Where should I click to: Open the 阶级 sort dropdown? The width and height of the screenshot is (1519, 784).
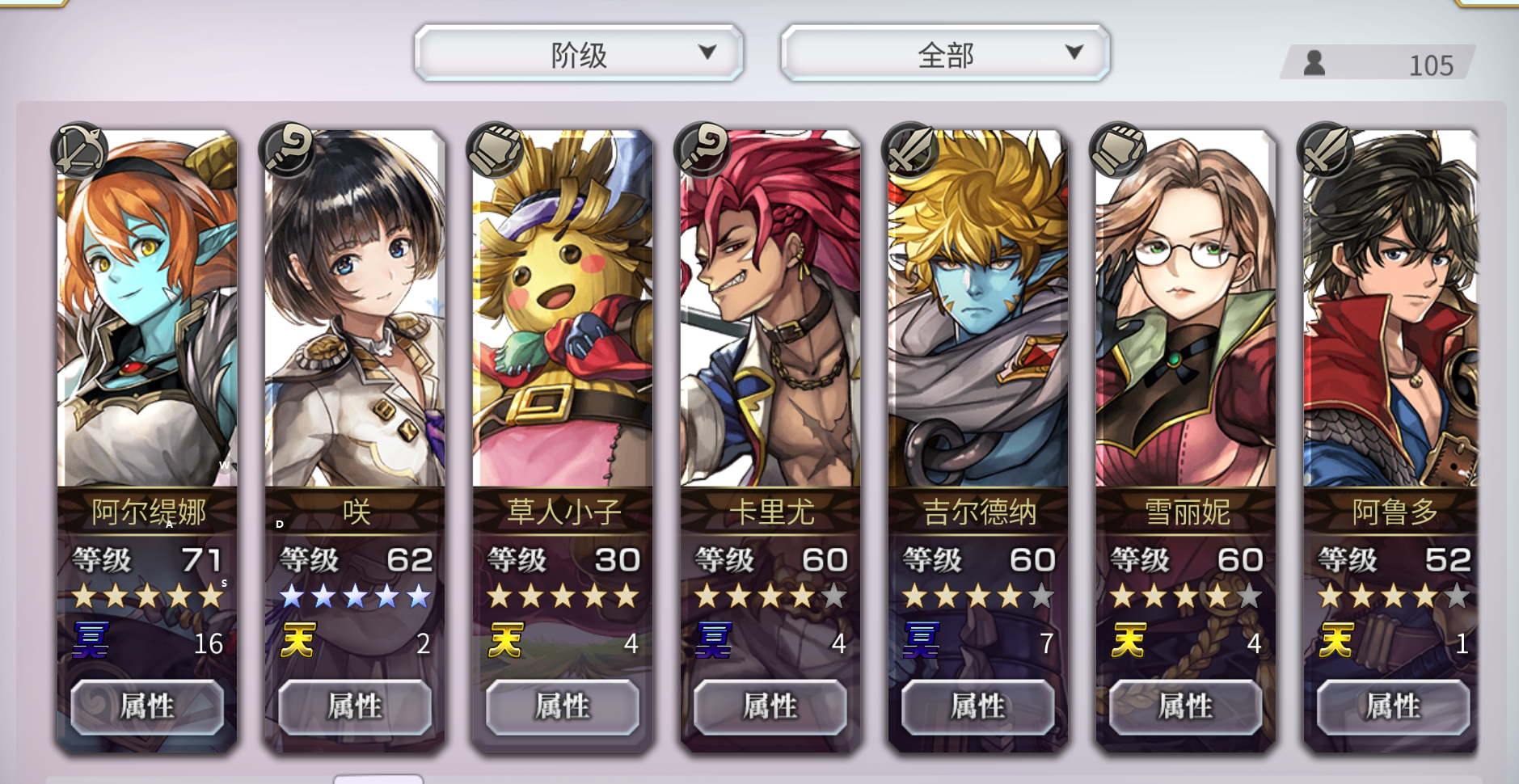pyautogui.click(x=579, y=53)
